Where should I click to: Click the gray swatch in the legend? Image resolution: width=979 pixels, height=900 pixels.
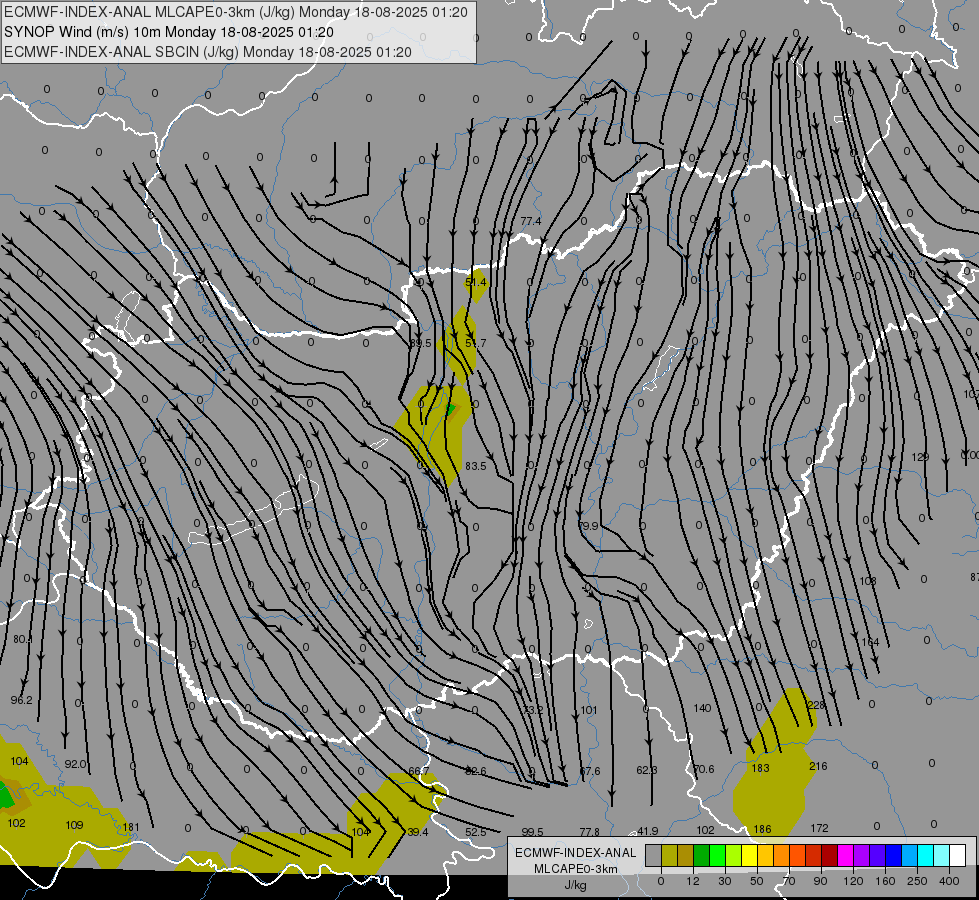pyautogui.click(x=654, y=855)
